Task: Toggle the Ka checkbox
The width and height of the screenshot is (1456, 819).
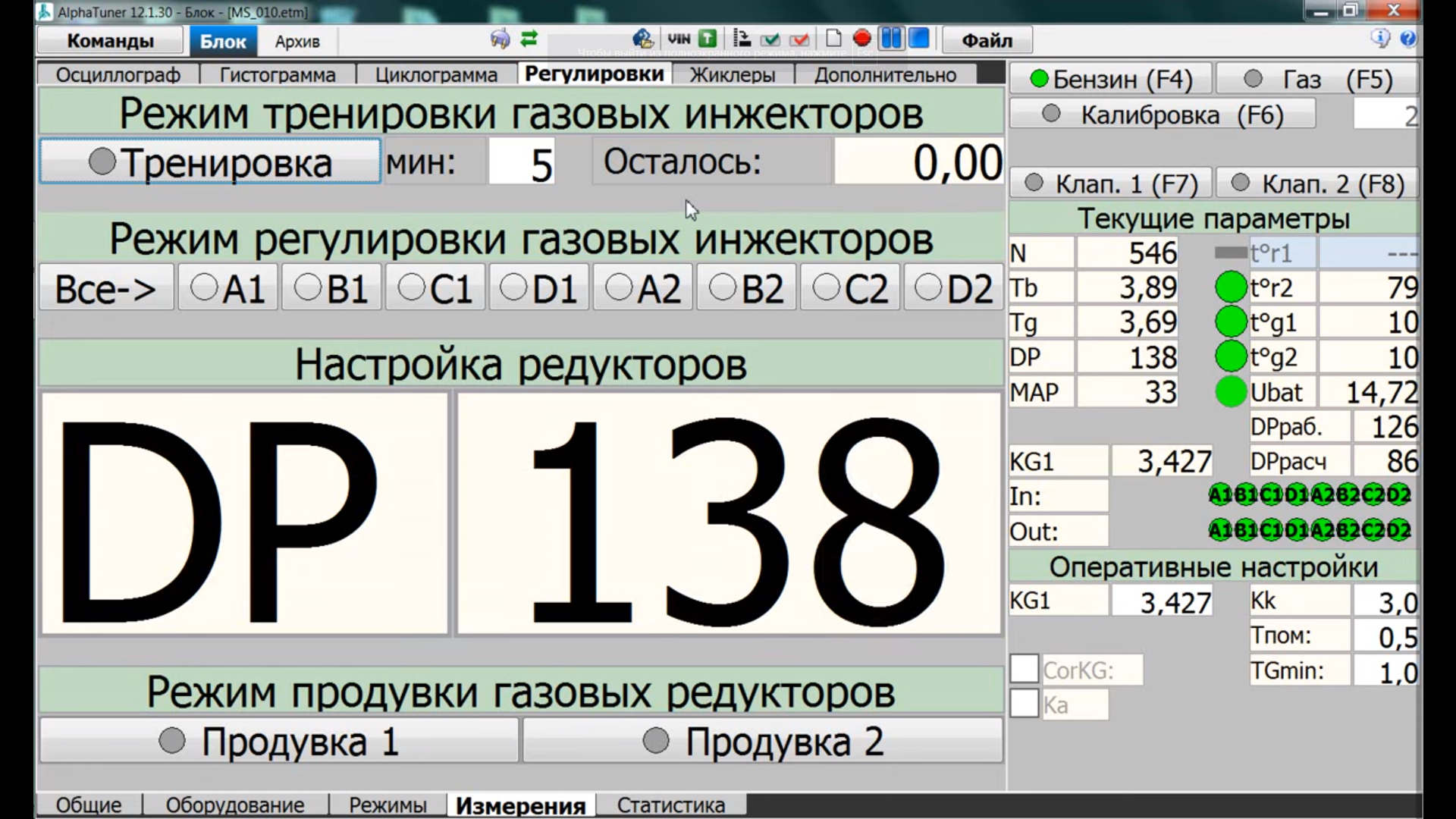Action: pos(1024,704)
